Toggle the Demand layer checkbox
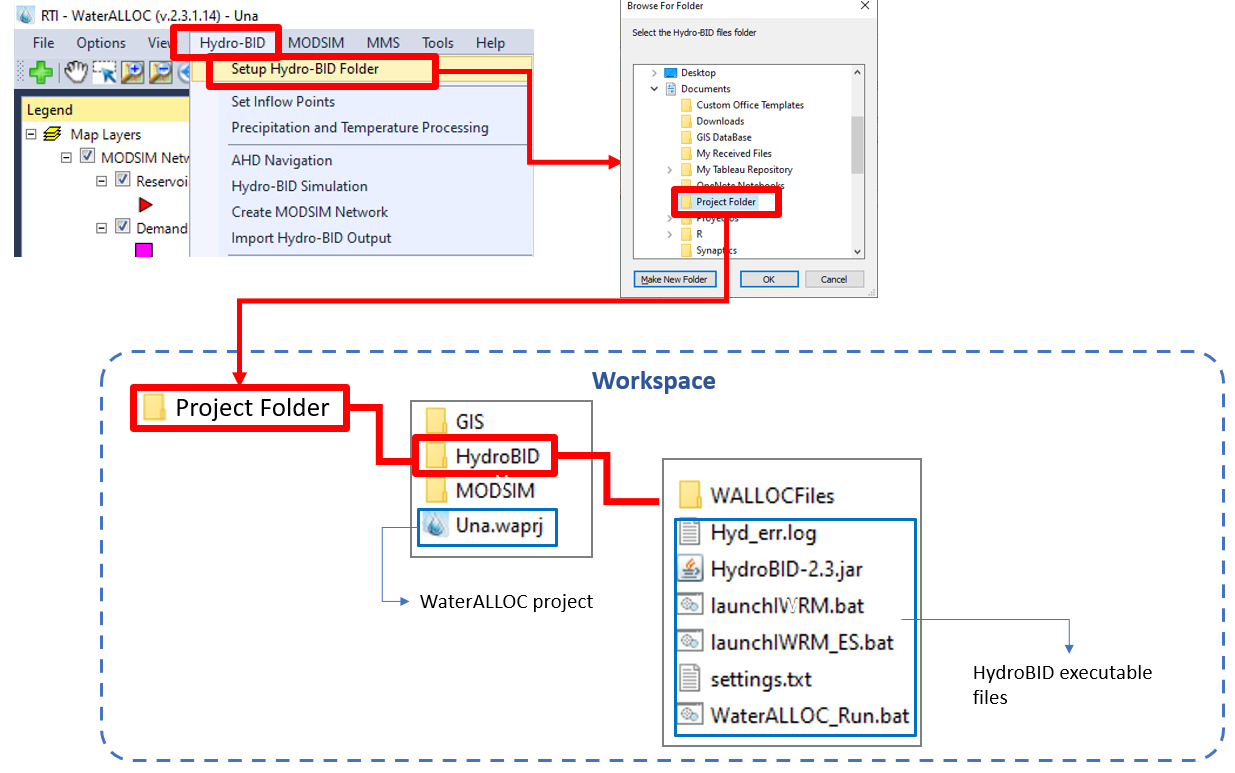1235x773 pixels. click(x=123, y=227)
